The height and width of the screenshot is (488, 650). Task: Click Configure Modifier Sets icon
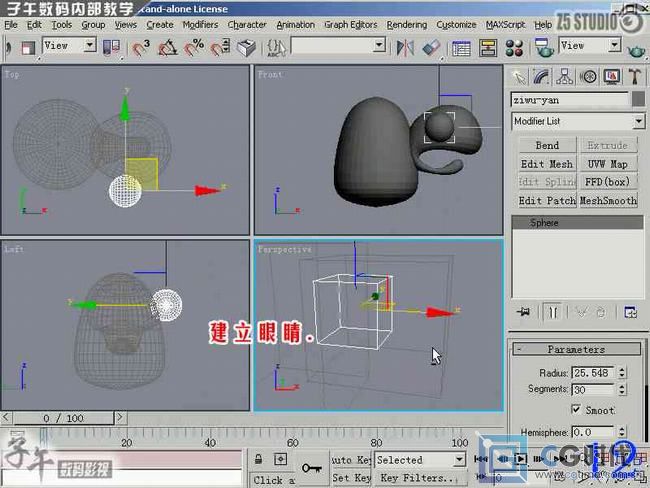631,312
